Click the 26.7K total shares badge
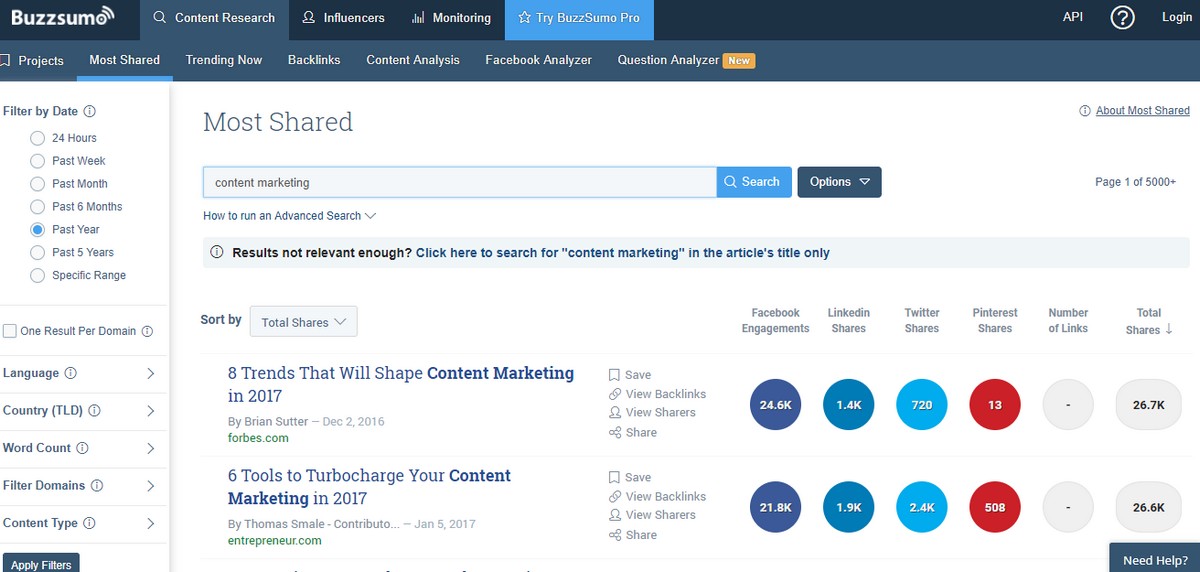1200x572 pixels. [x=1149, y=405]
